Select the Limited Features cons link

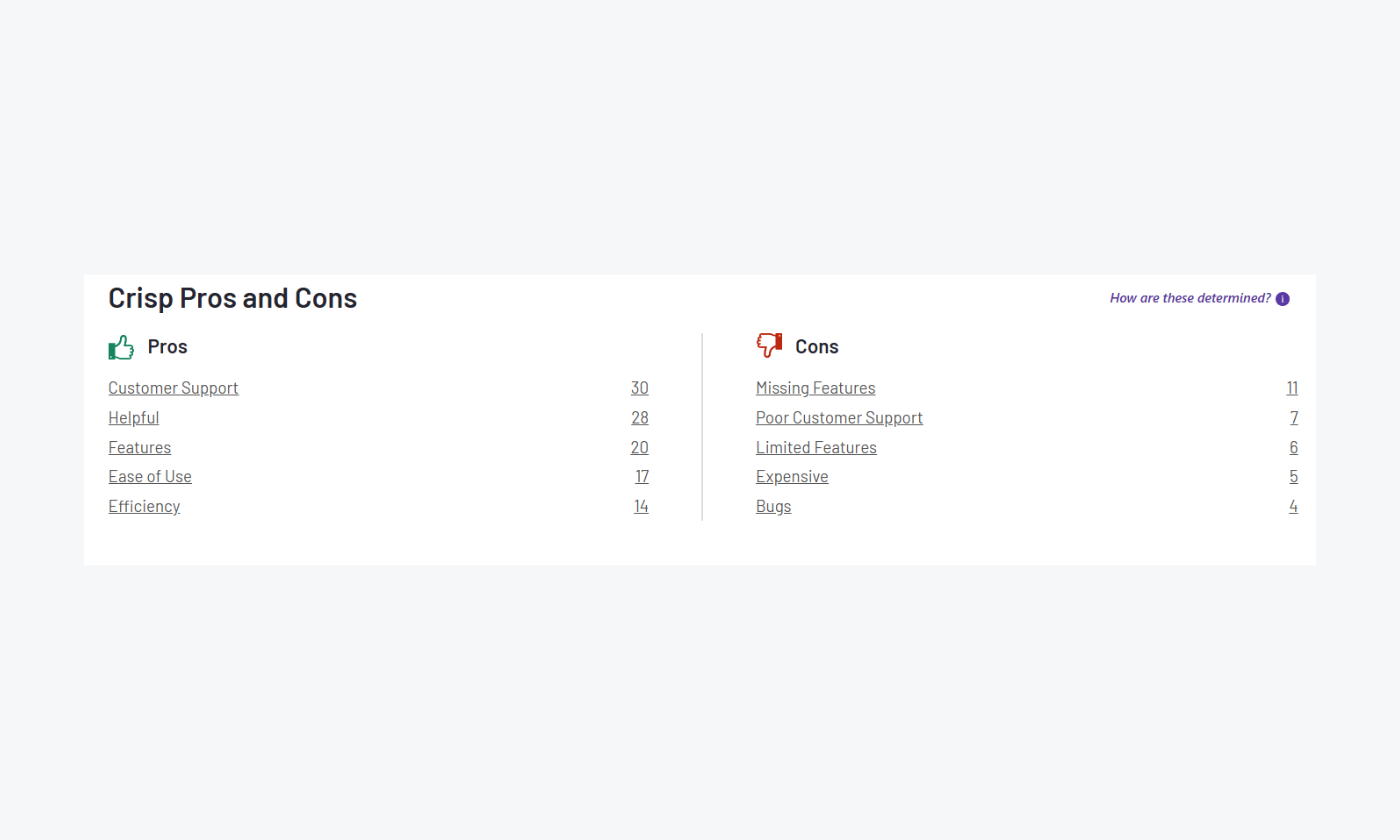816,447
